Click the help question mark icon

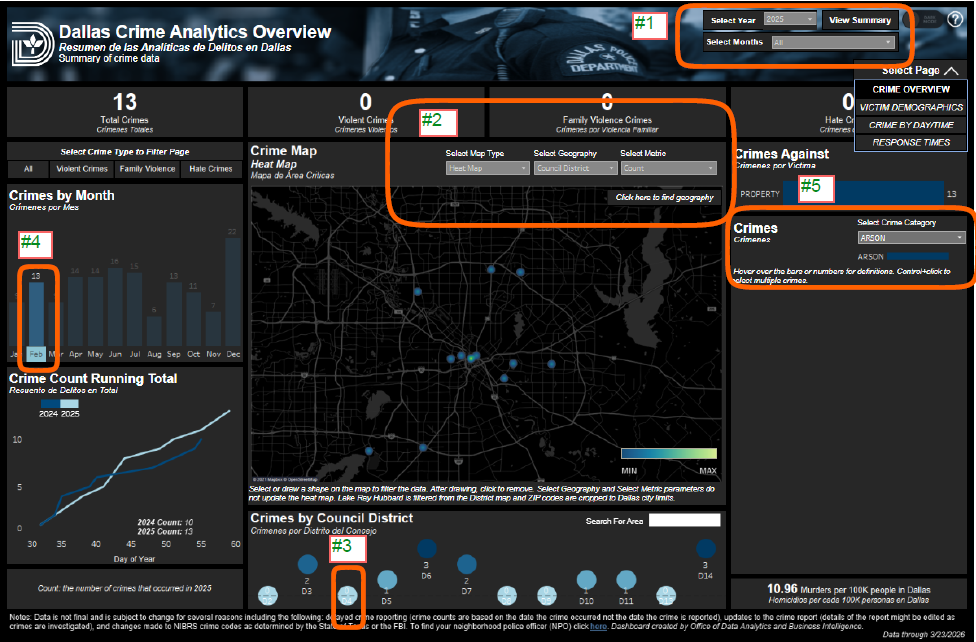(955, 19)
